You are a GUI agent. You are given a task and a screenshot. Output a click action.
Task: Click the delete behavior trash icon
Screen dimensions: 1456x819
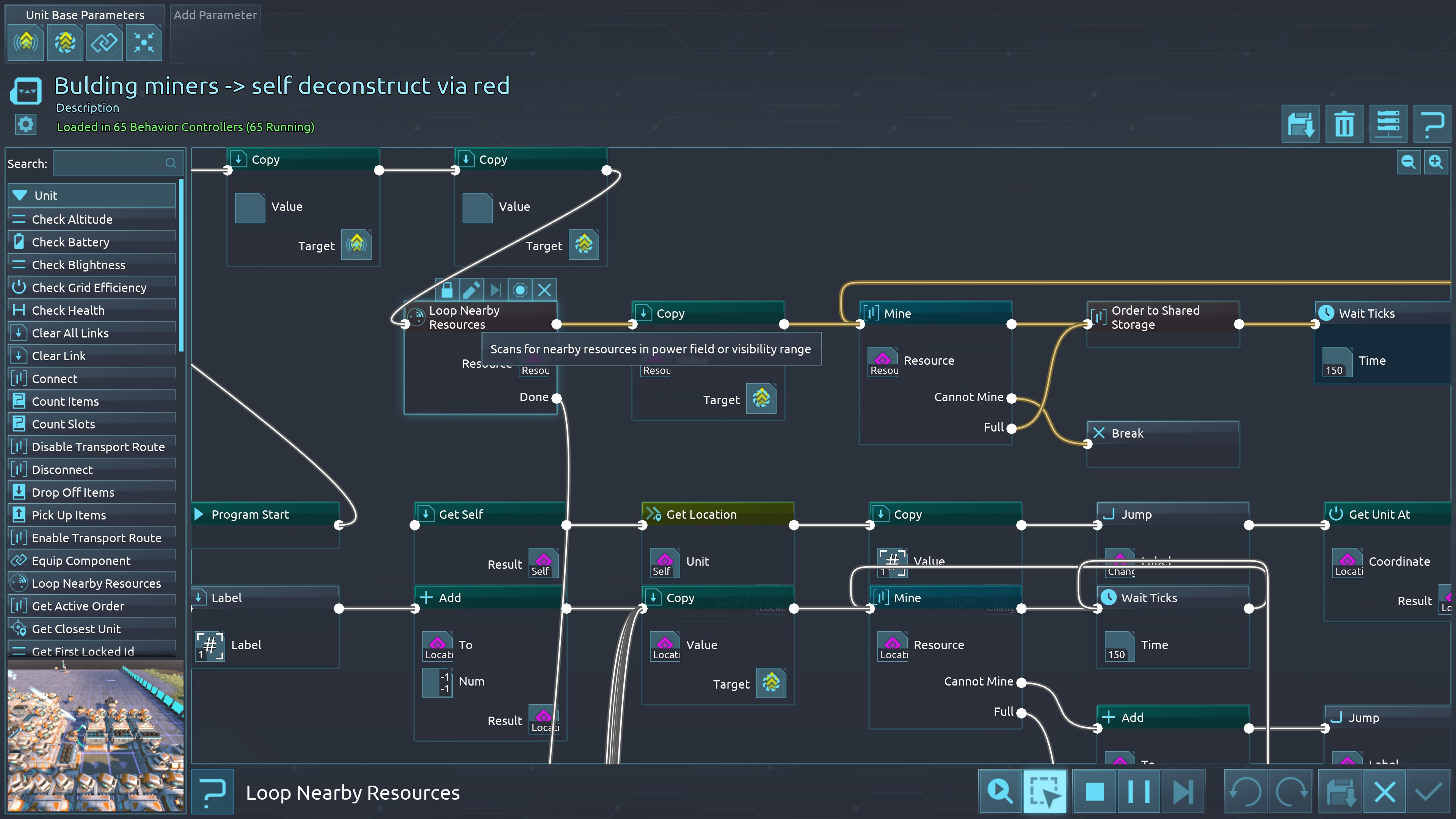[1344, 124]
